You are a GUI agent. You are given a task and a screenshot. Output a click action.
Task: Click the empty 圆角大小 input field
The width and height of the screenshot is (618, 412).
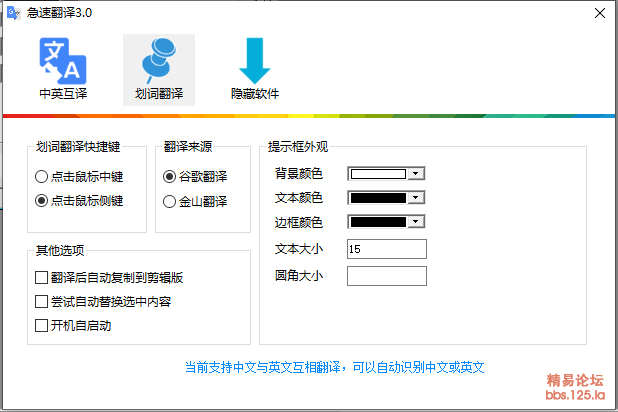(x=386, y=275)
